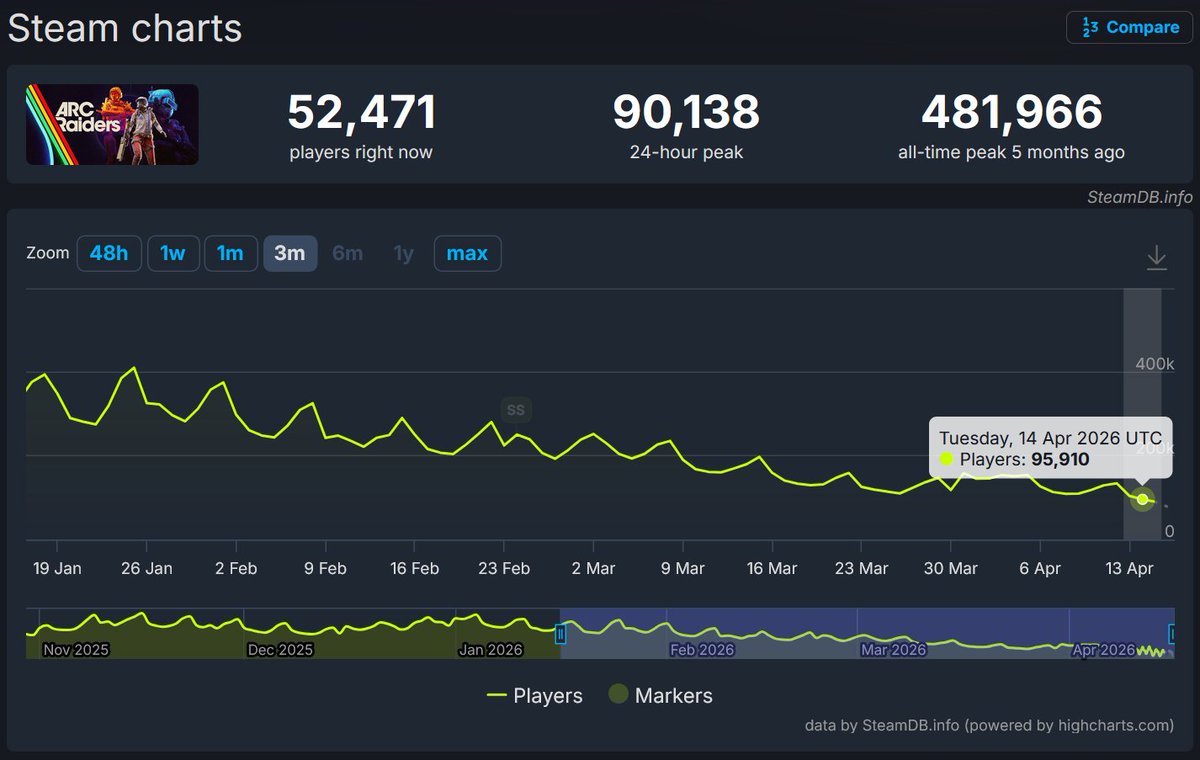Image resolution: width=1200 pixels, height=760 pixels.
Task: Click the 30 Mar axis label
Action: tap(950, 568)
